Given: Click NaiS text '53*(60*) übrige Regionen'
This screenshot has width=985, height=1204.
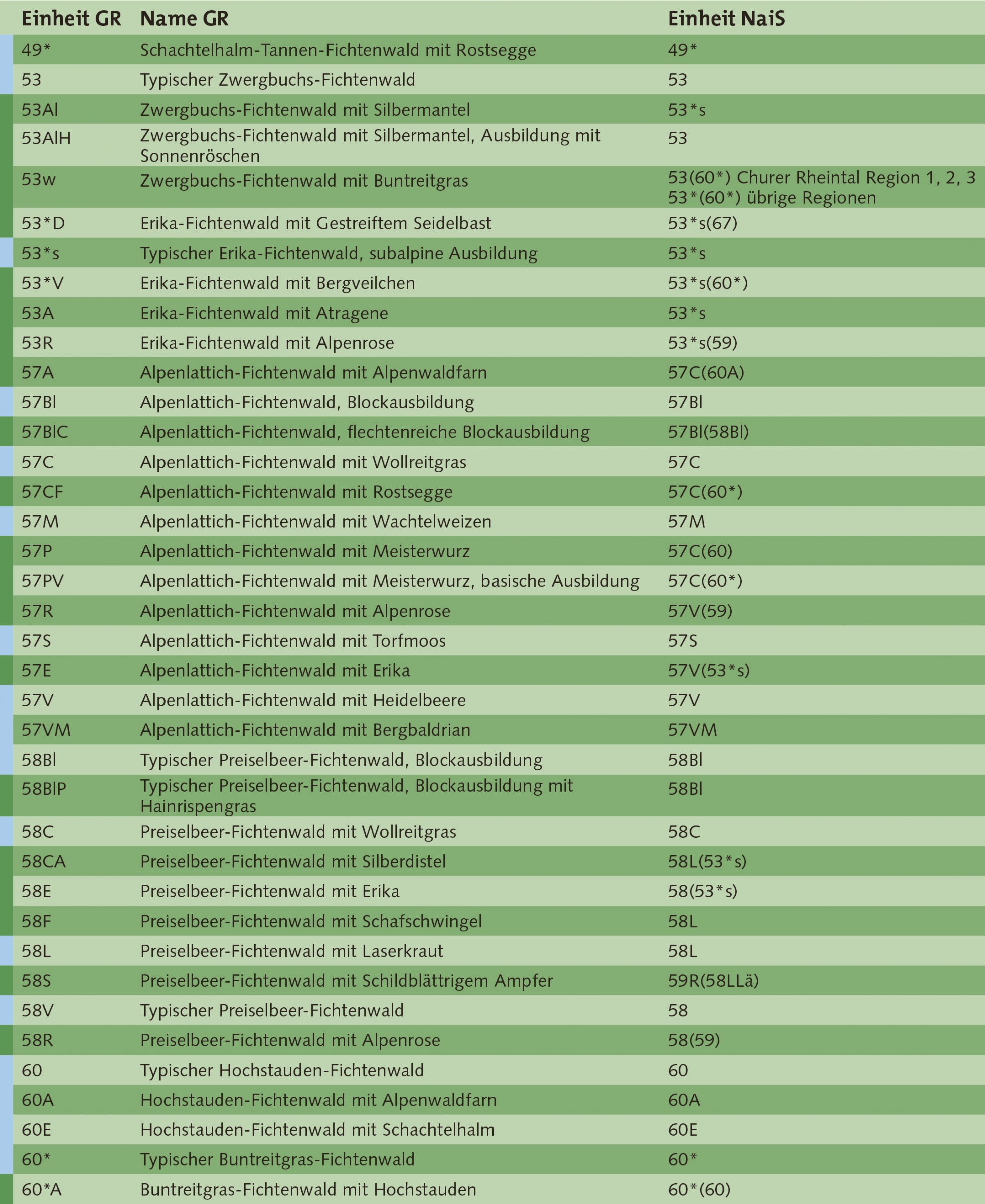Looking at the screenshot, I should (x=772, y=198).
